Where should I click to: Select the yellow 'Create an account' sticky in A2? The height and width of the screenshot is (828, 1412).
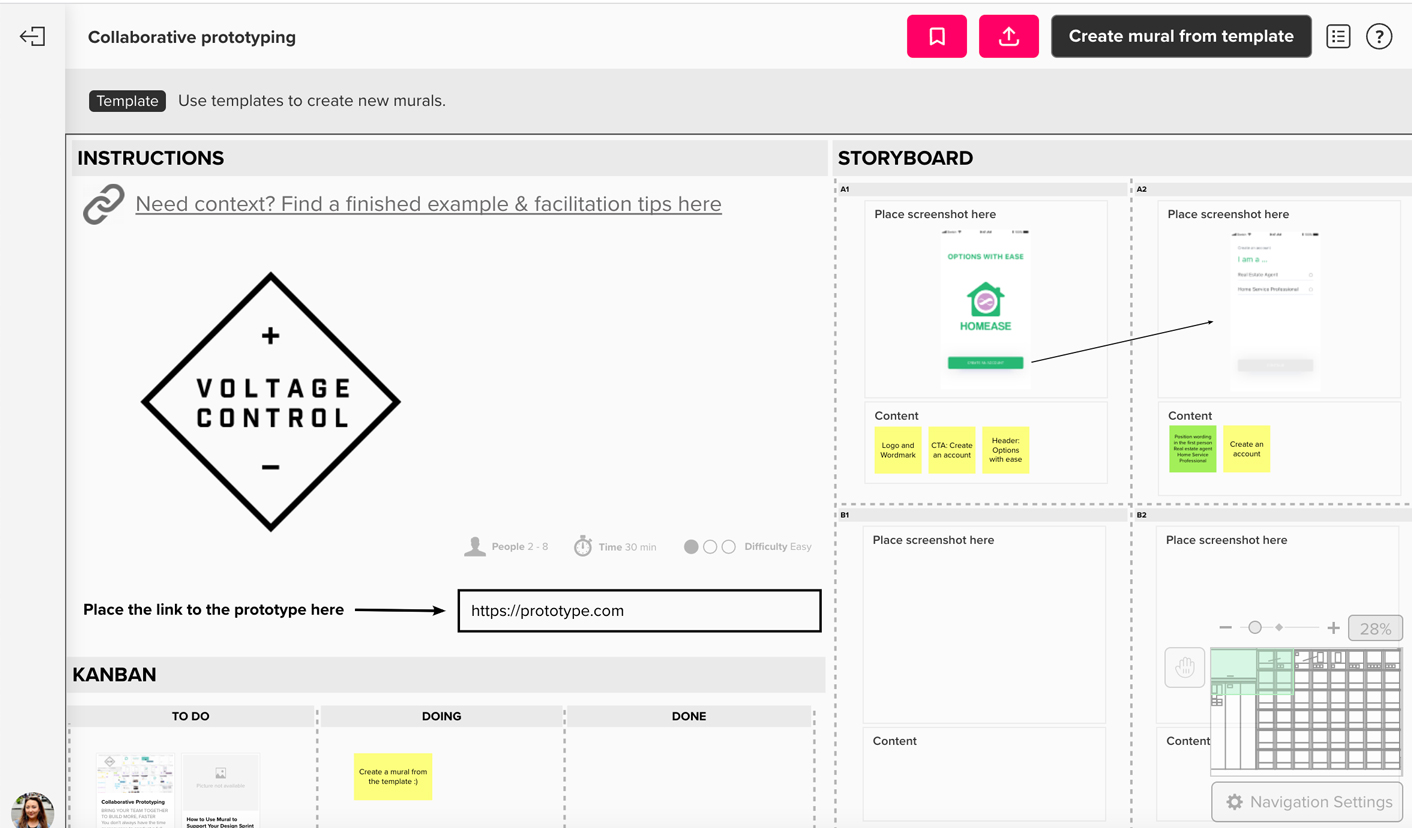tap(1246, 449)
